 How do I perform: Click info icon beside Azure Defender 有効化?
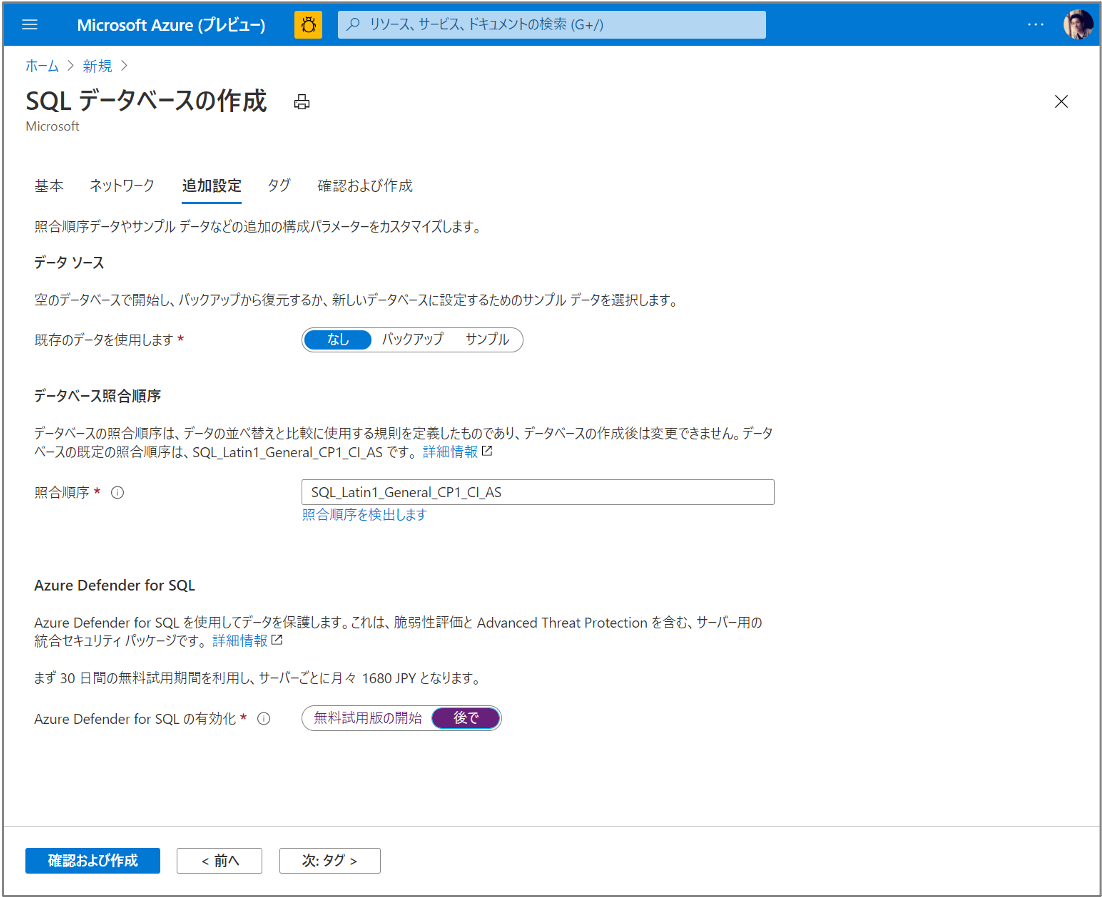tap(264, 718)
